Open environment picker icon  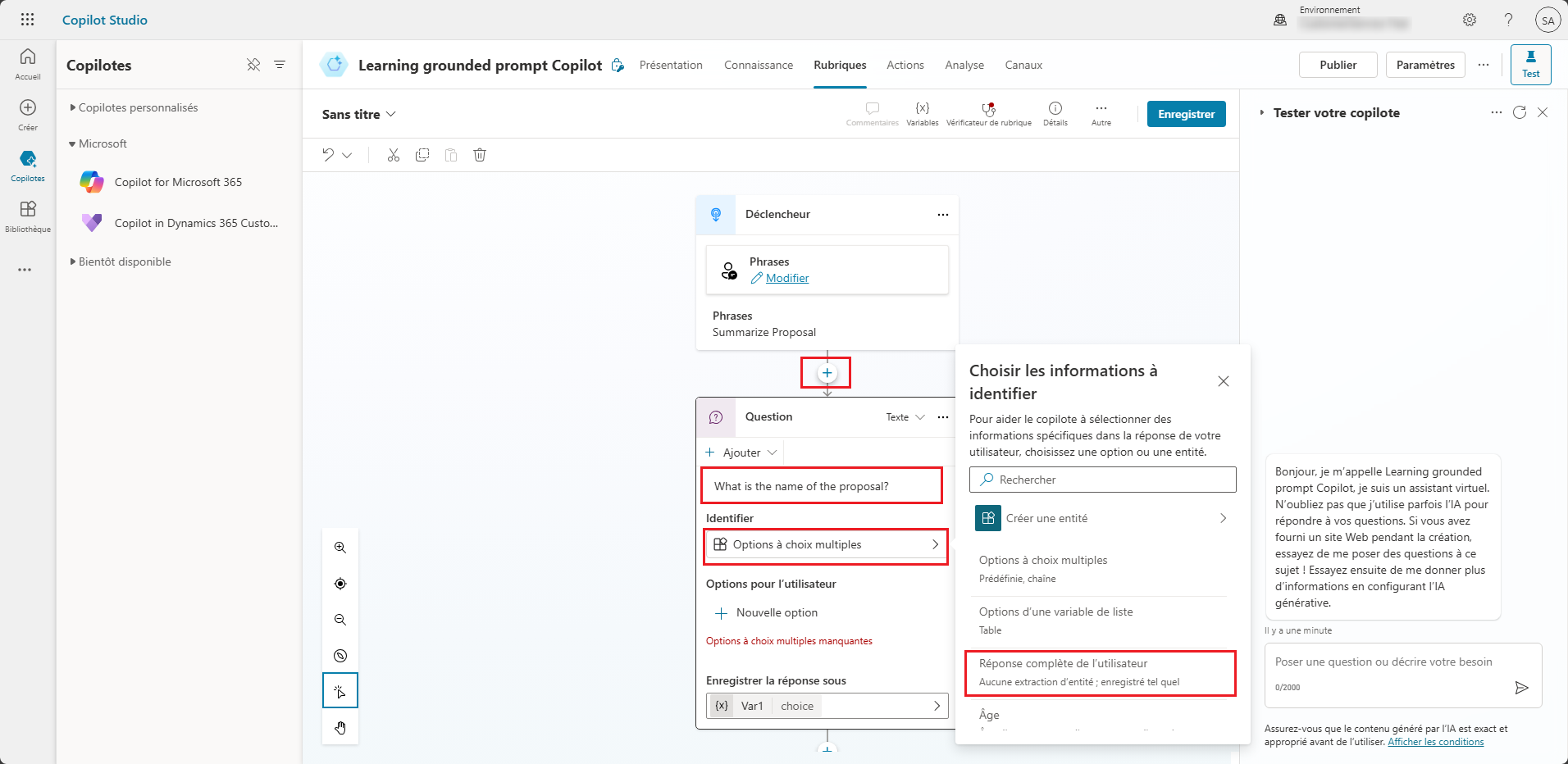[x=1280, y=20]
